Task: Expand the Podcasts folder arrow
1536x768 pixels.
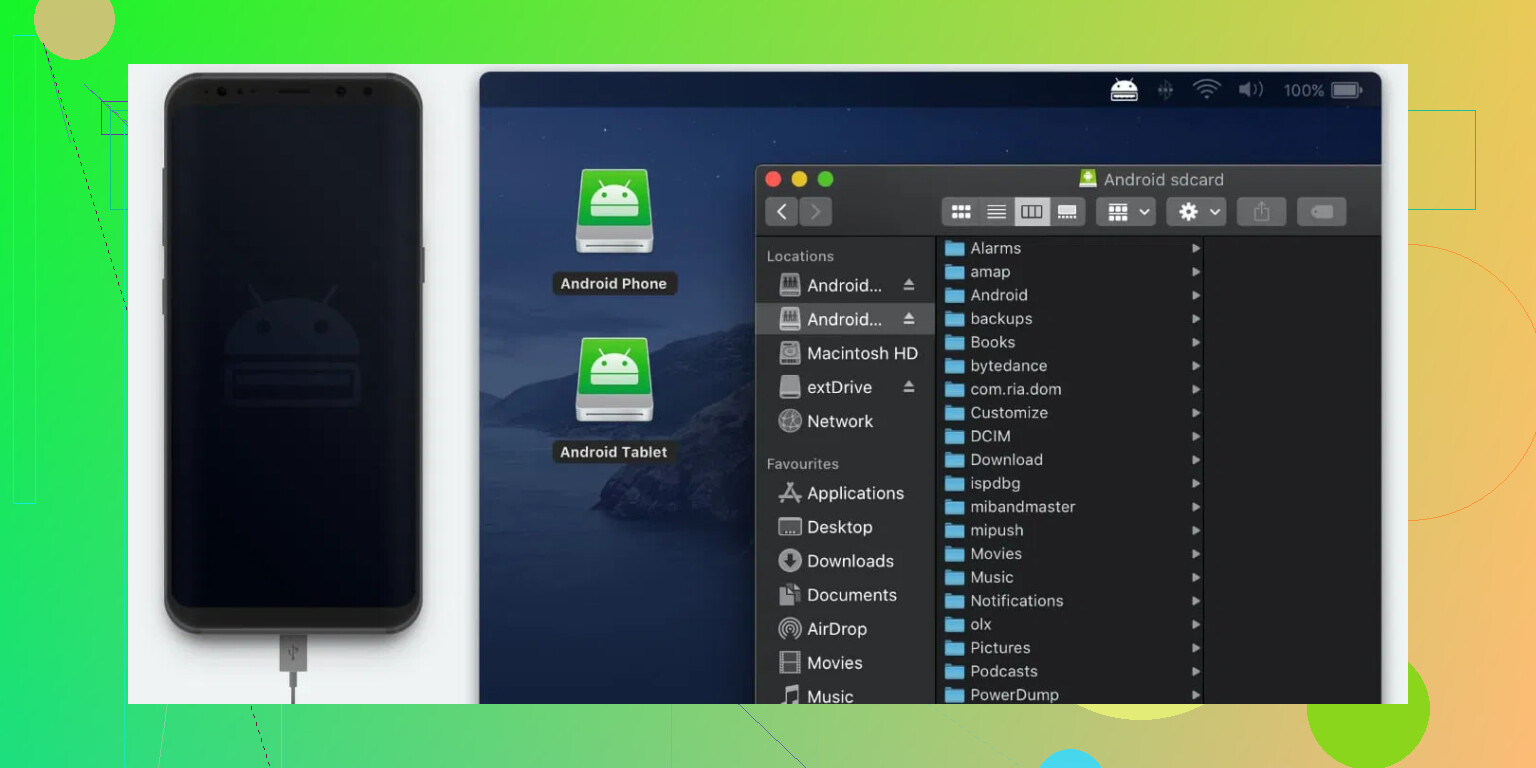Action: coord(1195,671)
